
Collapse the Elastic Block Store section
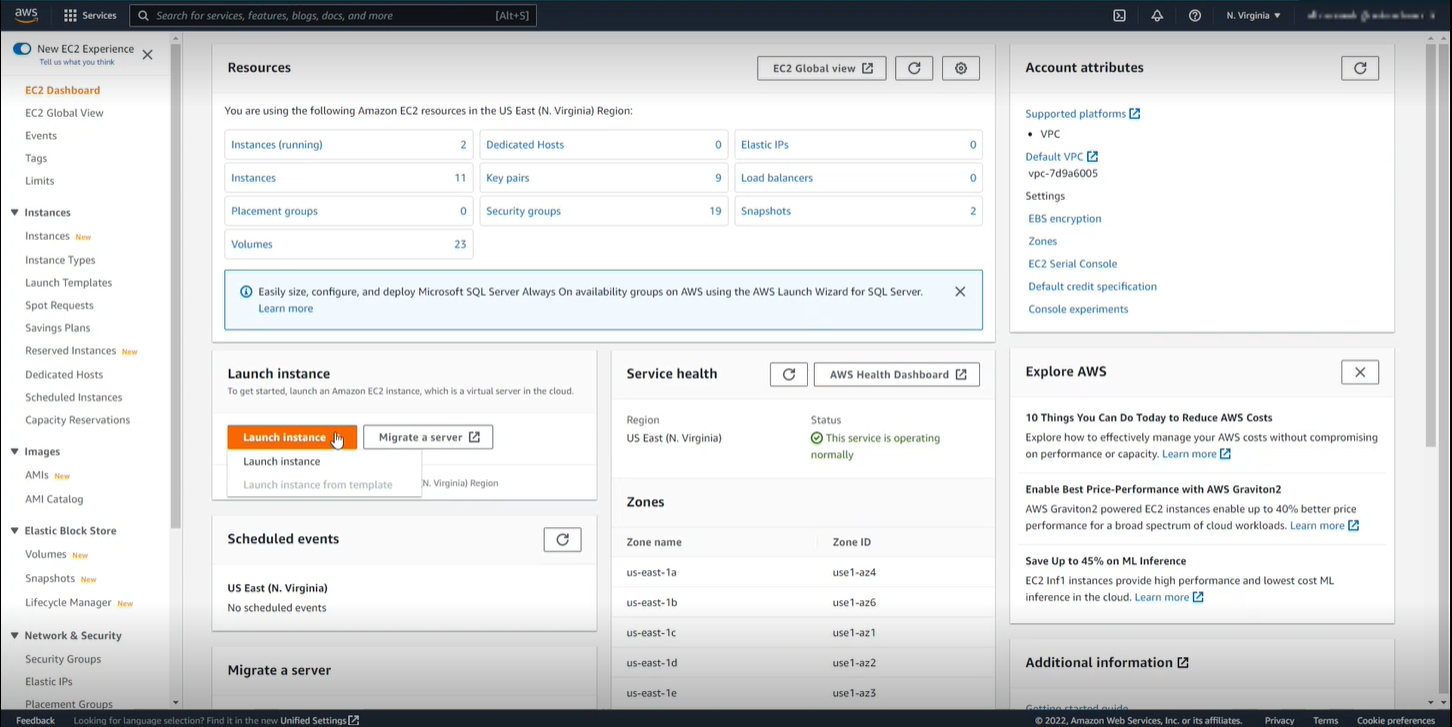point(15,531)
